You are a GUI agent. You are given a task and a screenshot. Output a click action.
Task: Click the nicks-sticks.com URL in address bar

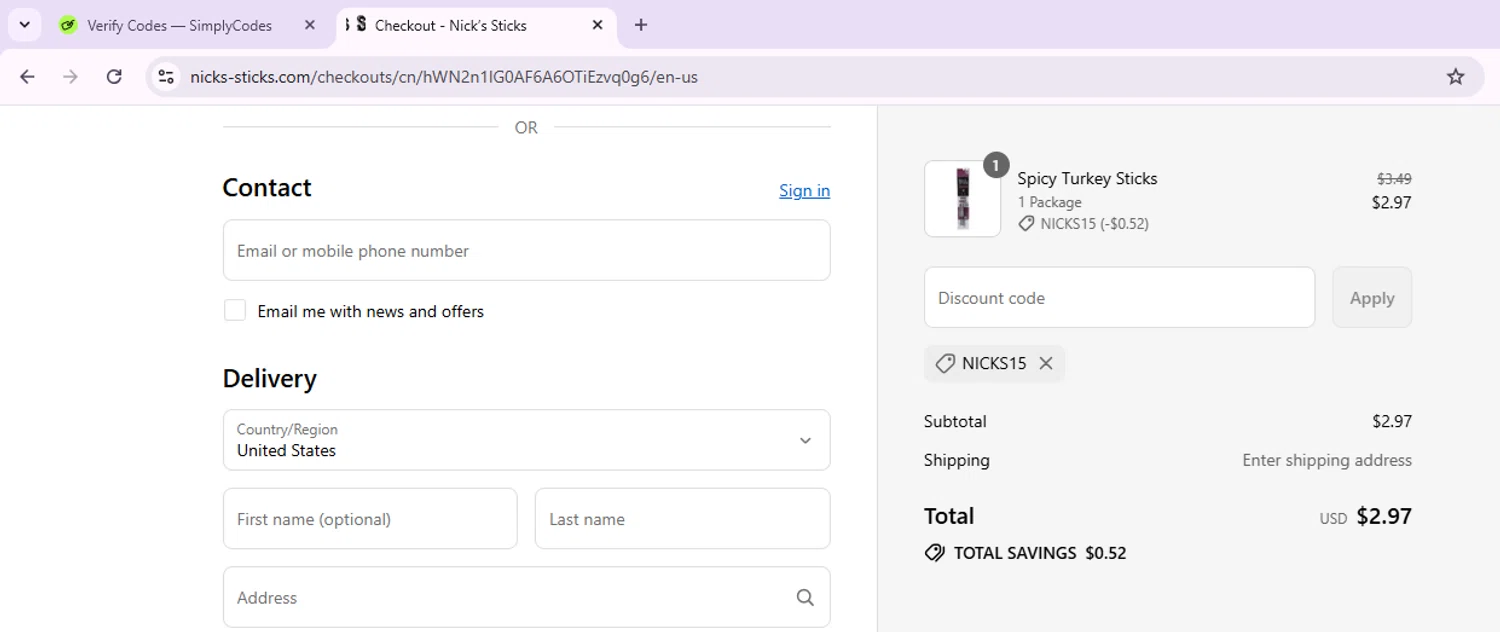coord(444,77)
